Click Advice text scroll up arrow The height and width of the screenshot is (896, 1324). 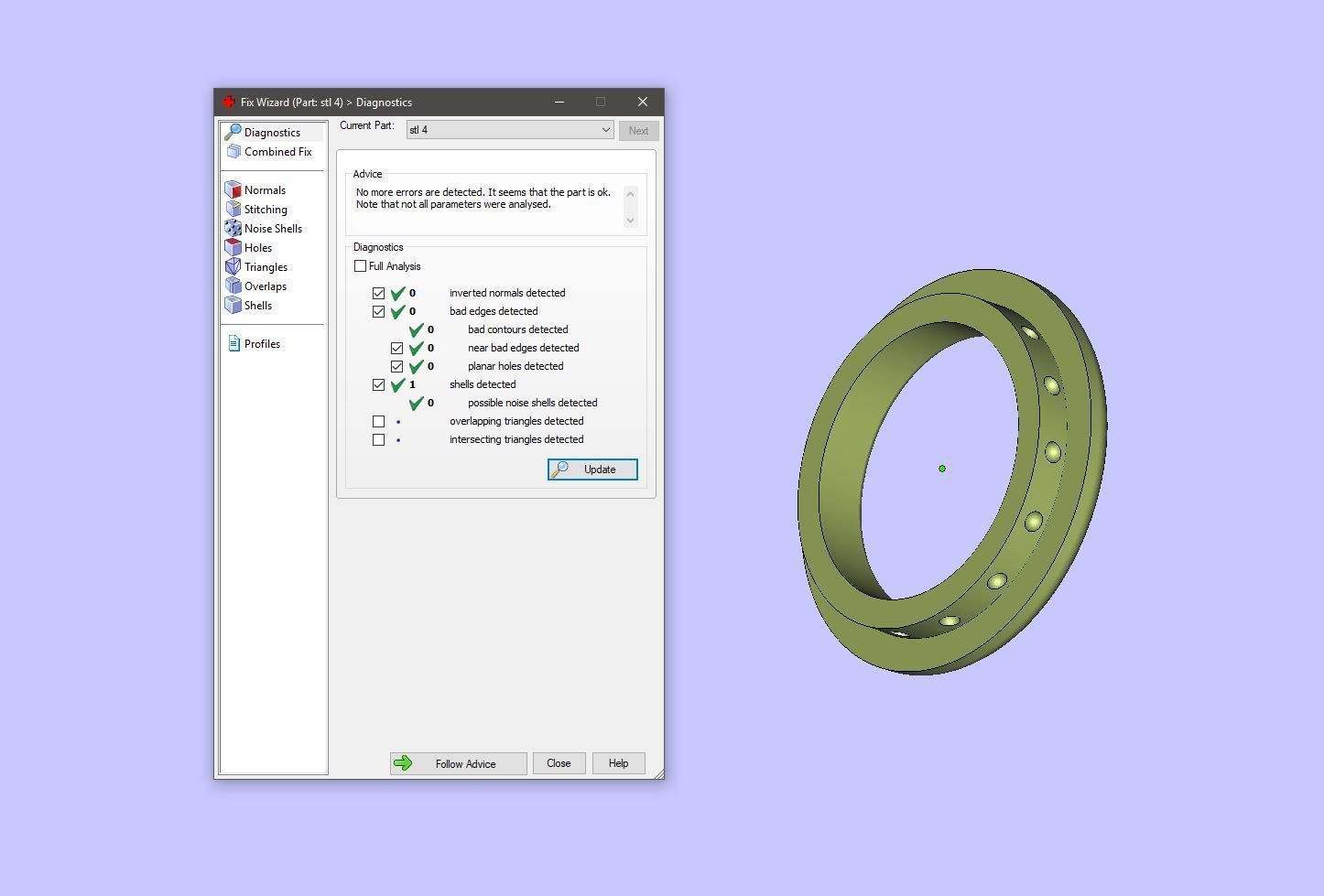pyautogui.click(x=630, y=193)
